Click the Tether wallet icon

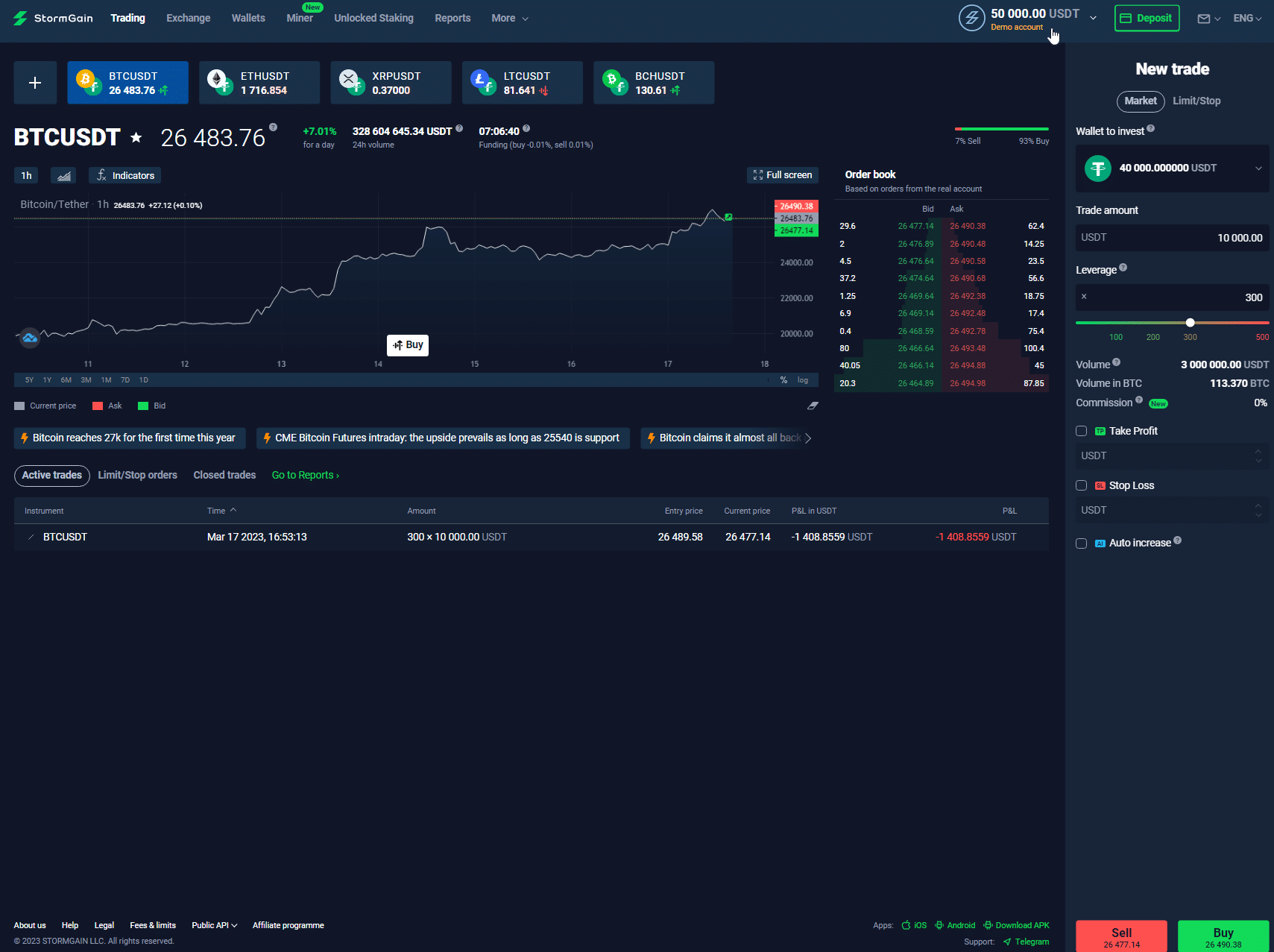[x=1097, y=168]
